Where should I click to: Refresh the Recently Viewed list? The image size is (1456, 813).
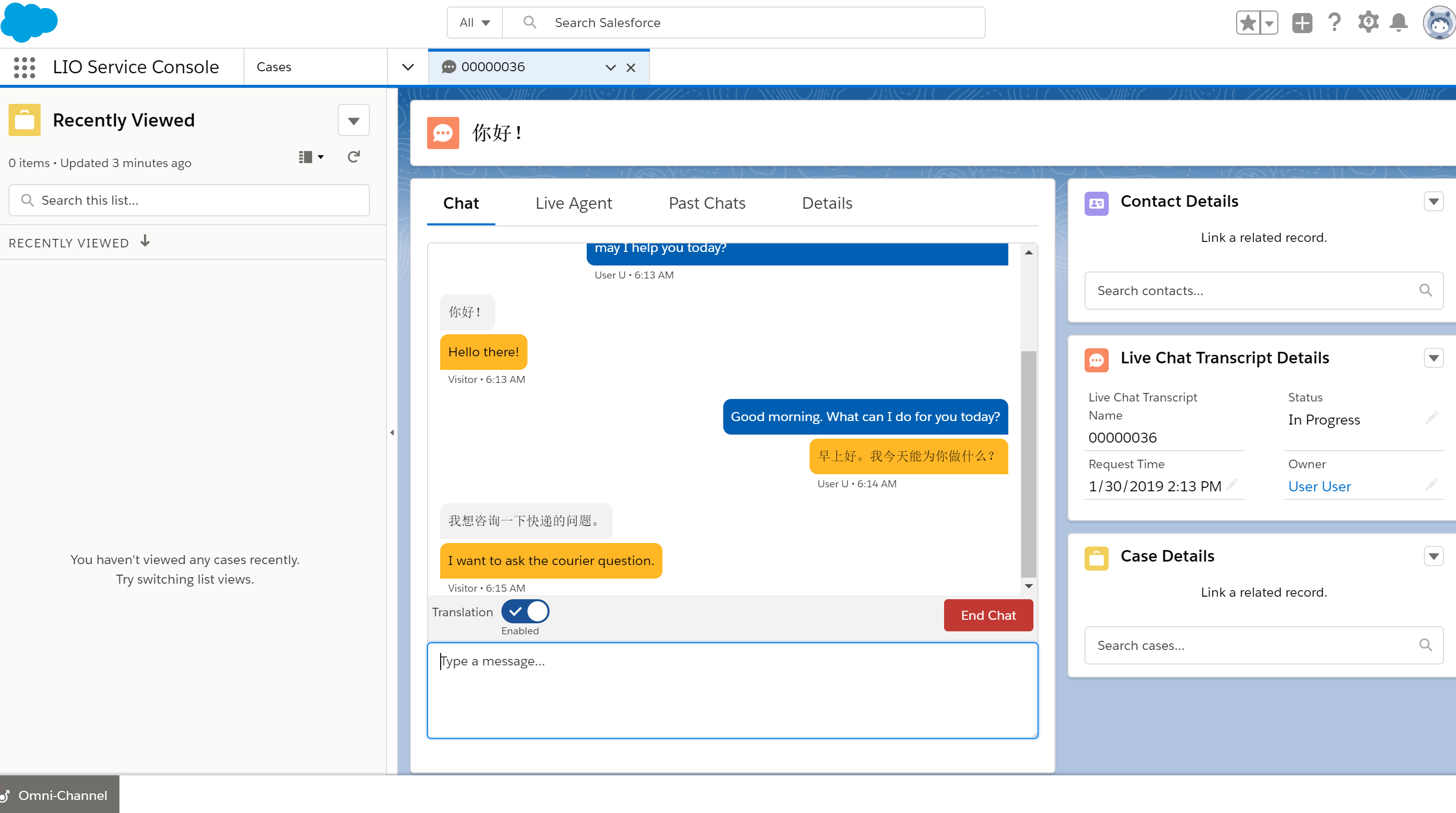(x=354, y=157)
